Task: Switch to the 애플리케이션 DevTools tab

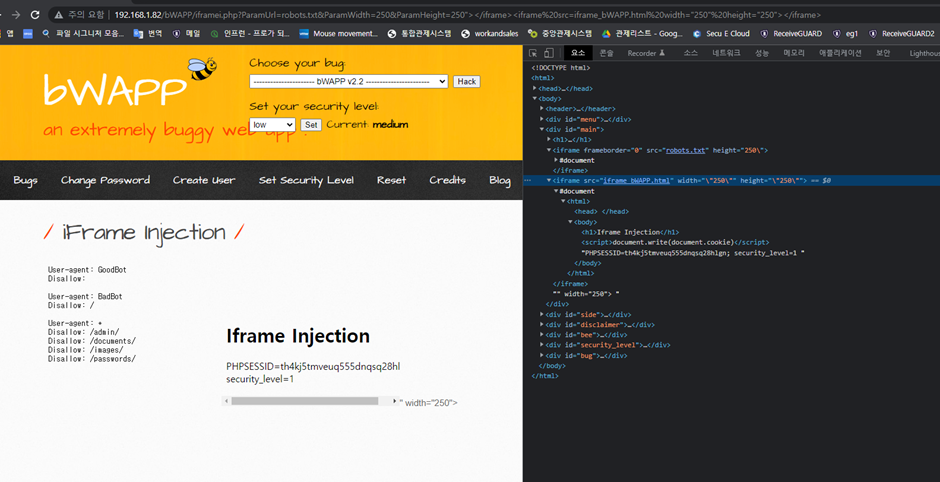Action: point(840,53)
